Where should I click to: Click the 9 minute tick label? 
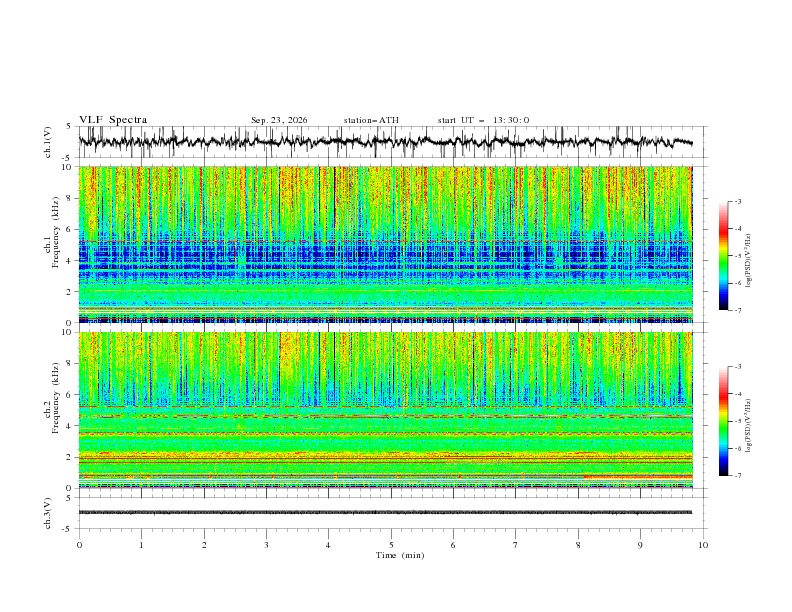640,545
